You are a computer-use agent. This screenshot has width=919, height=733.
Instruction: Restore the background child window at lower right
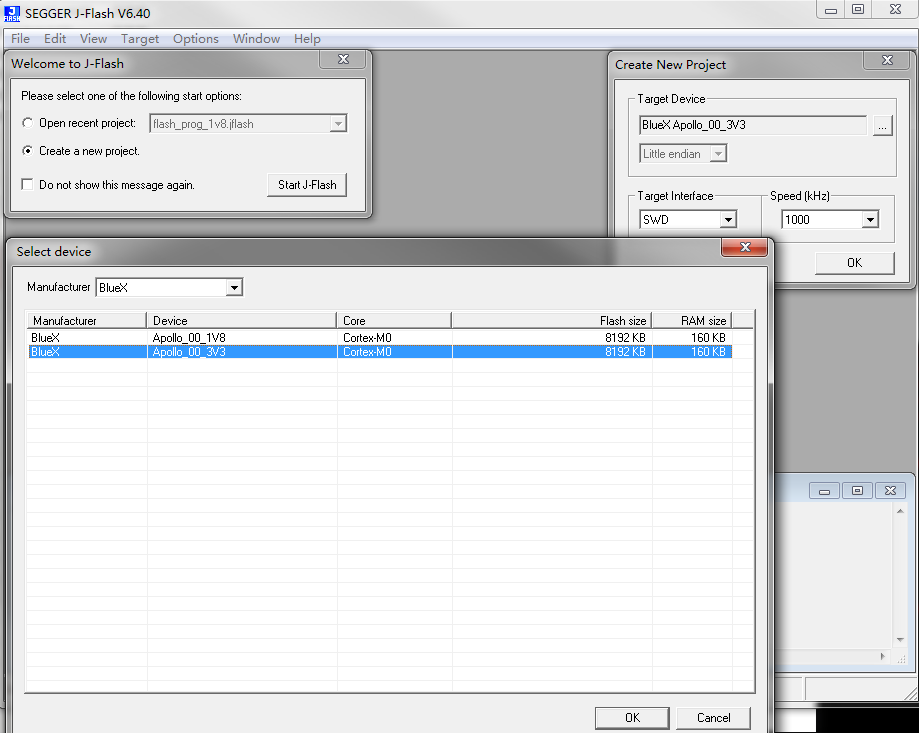tap(857, 491)
